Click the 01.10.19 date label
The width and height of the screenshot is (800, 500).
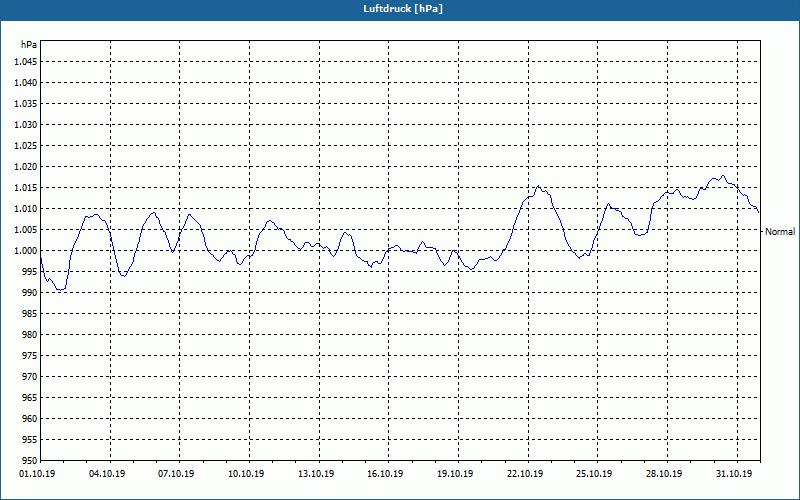37,474
